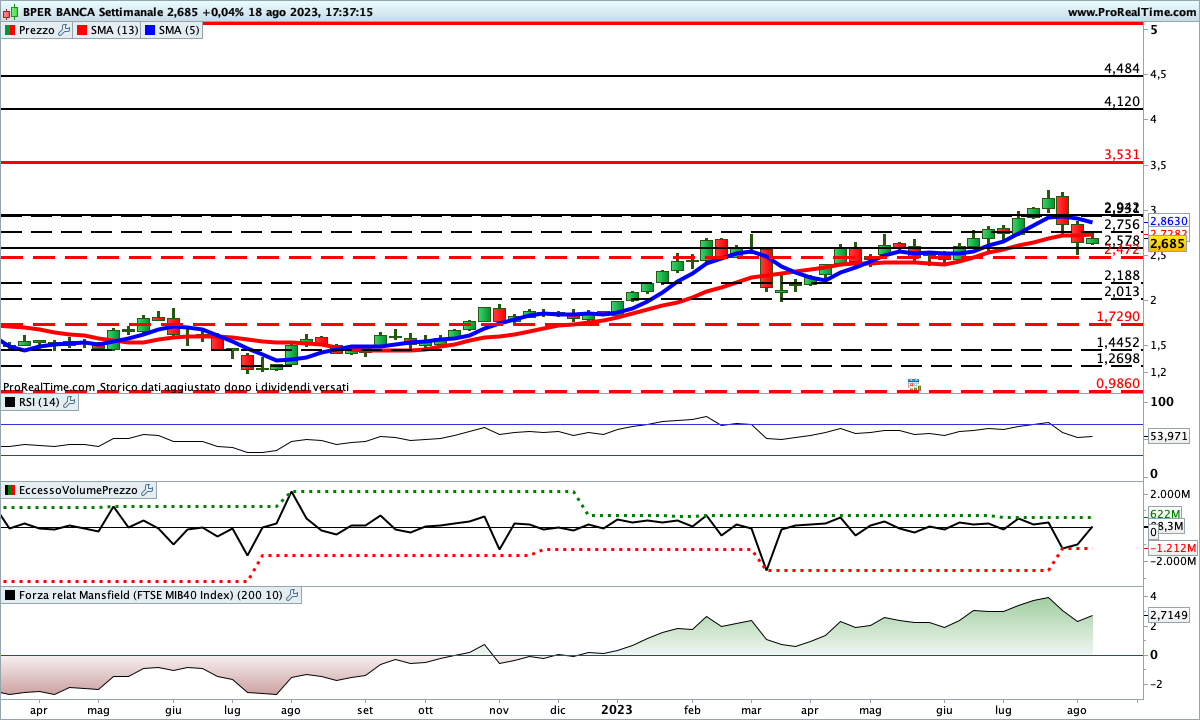Click the 4,120 level label

coord(1122,101)
